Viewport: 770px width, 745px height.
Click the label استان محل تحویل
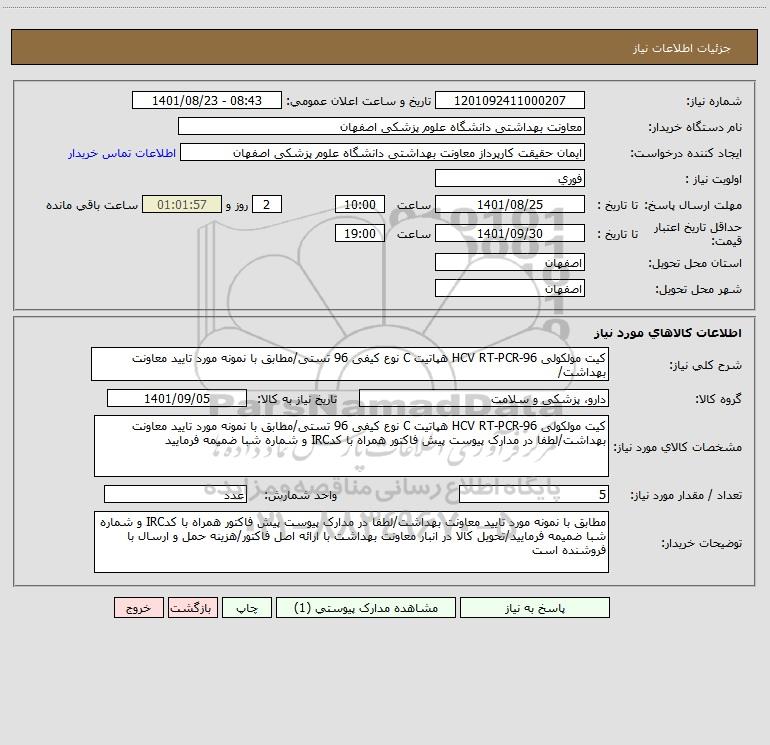click(x=695, y=263)
